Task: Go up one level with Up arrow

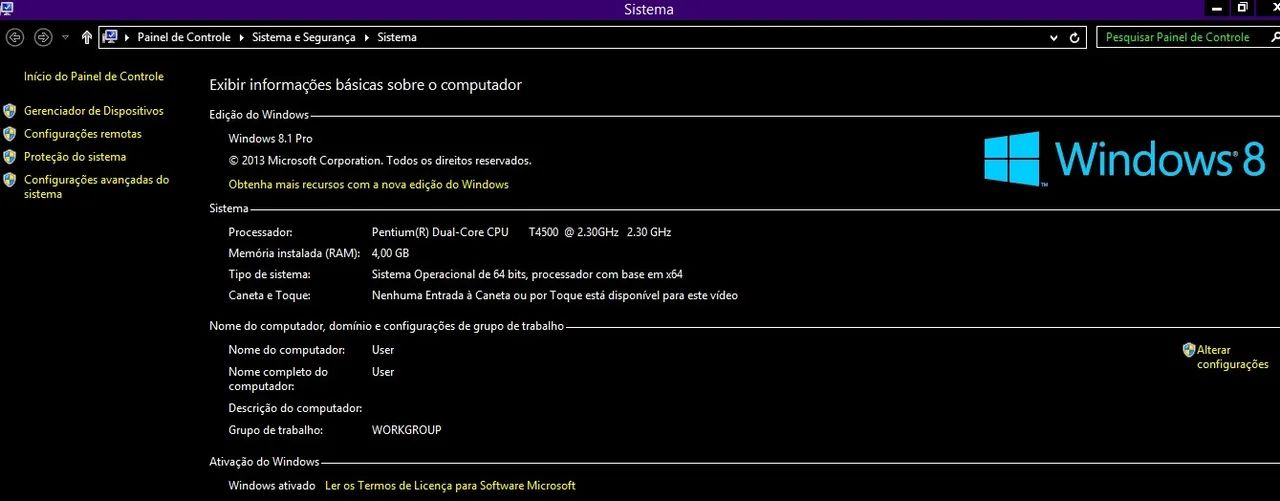Action: point(87,37)
